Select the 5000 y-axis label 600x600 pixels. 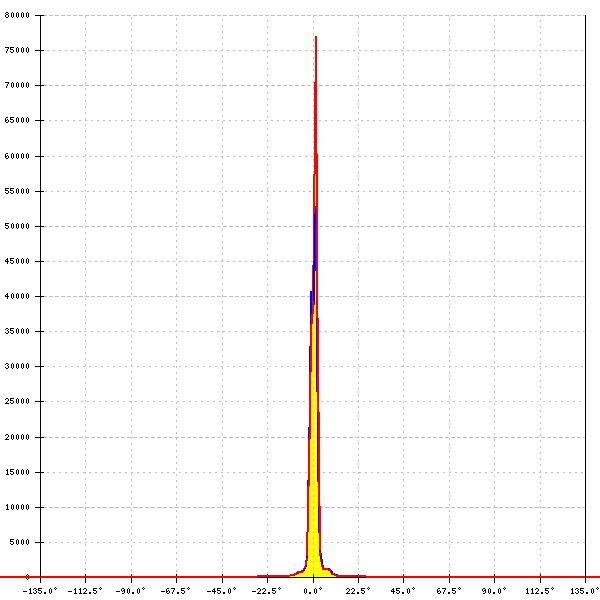[x=20, y=542]
